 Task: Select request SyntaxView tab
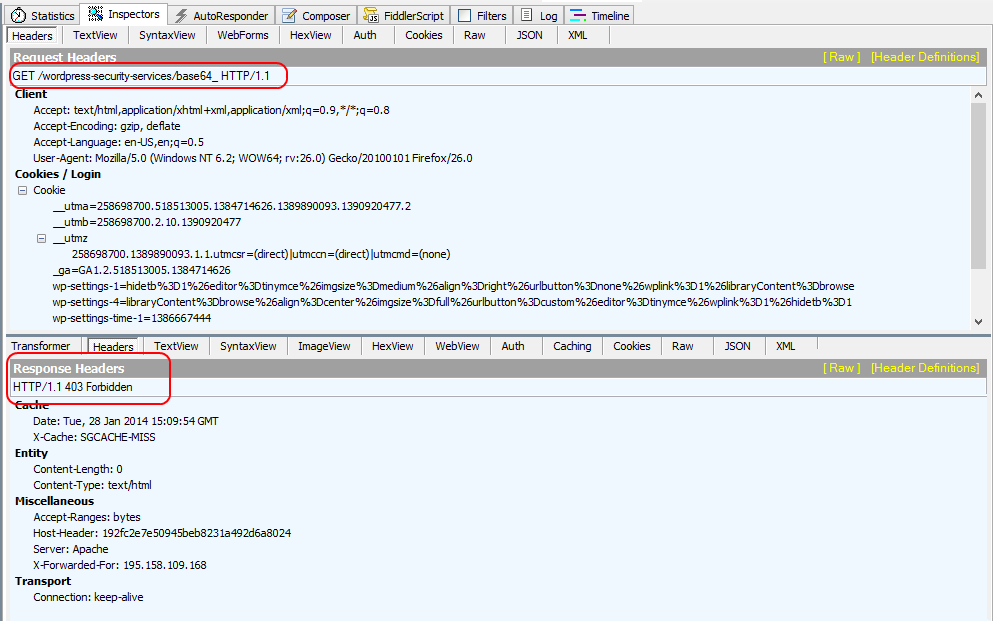[167, 35]
